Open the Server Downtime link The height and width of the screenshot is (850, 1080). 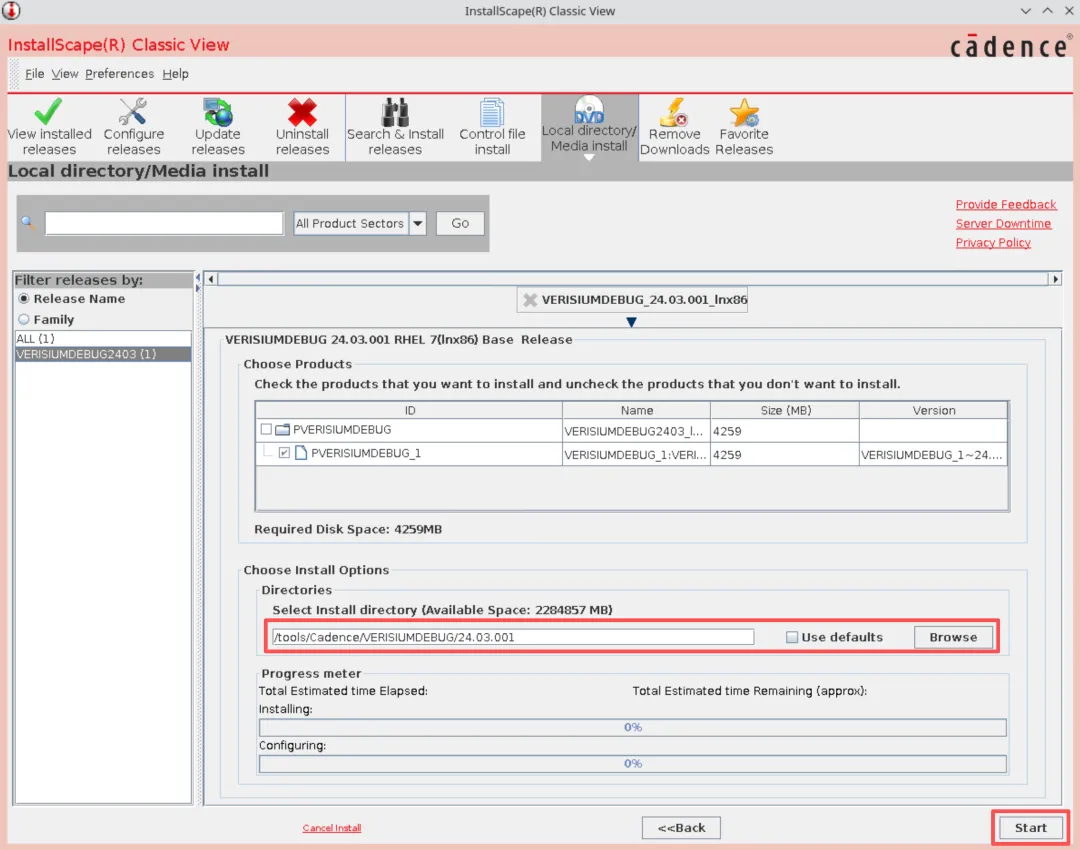click(x=1003, y=224)
